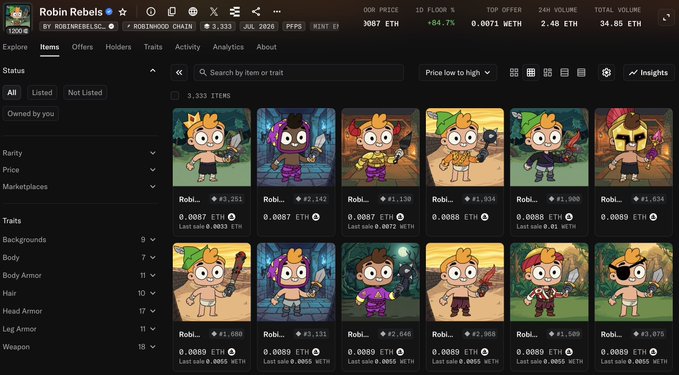The height and width of the screenshot is (375, 679).
Task: Open NFT #1,634 gold helmet thumbnail
Action: [634, 147]
